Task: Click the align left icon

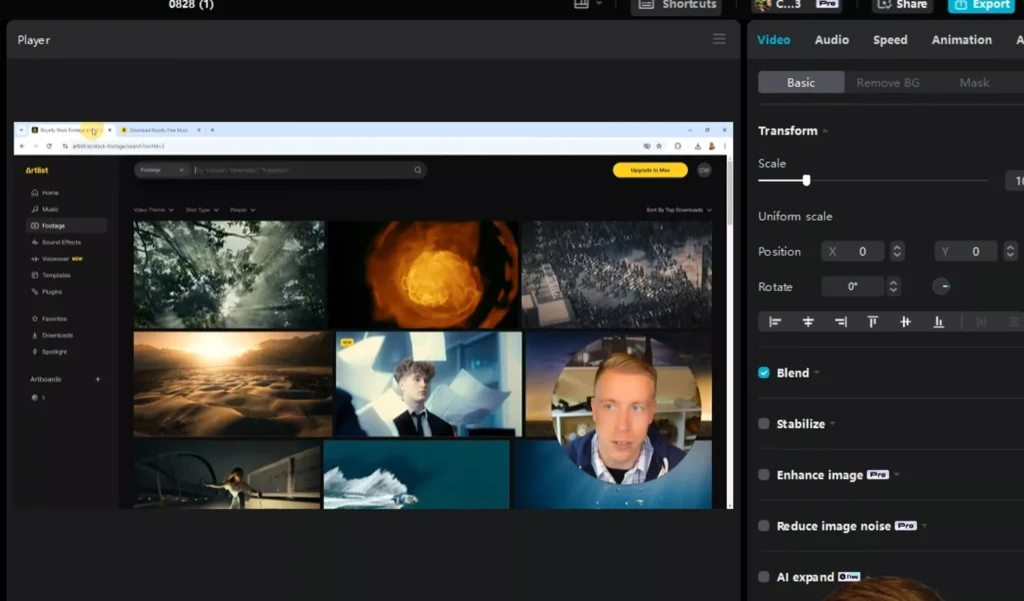Action: (x=775, y=322)
